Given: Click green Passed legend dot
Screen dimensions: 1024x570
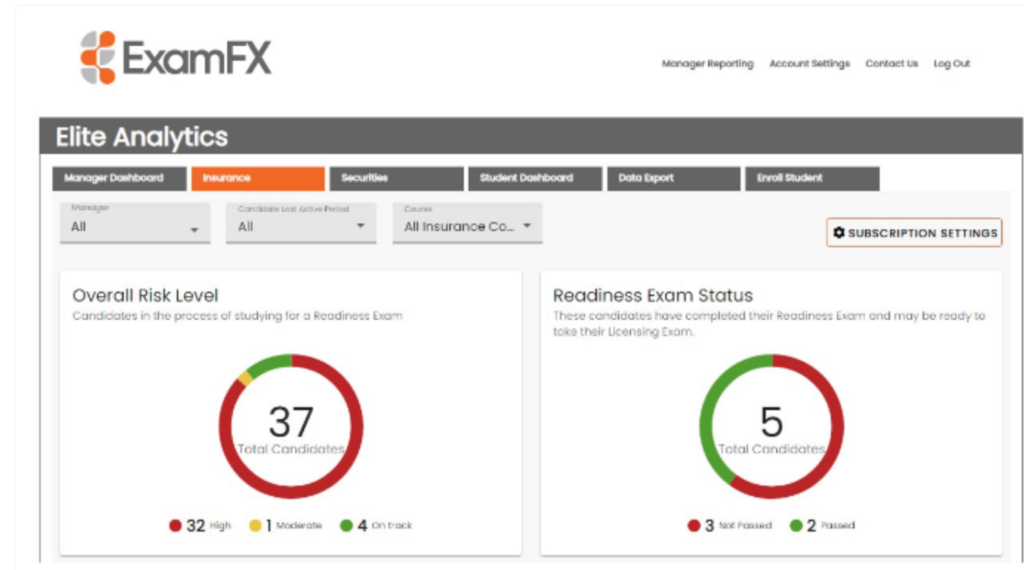Looking at the screenshot, I should (x=796, y=526).
